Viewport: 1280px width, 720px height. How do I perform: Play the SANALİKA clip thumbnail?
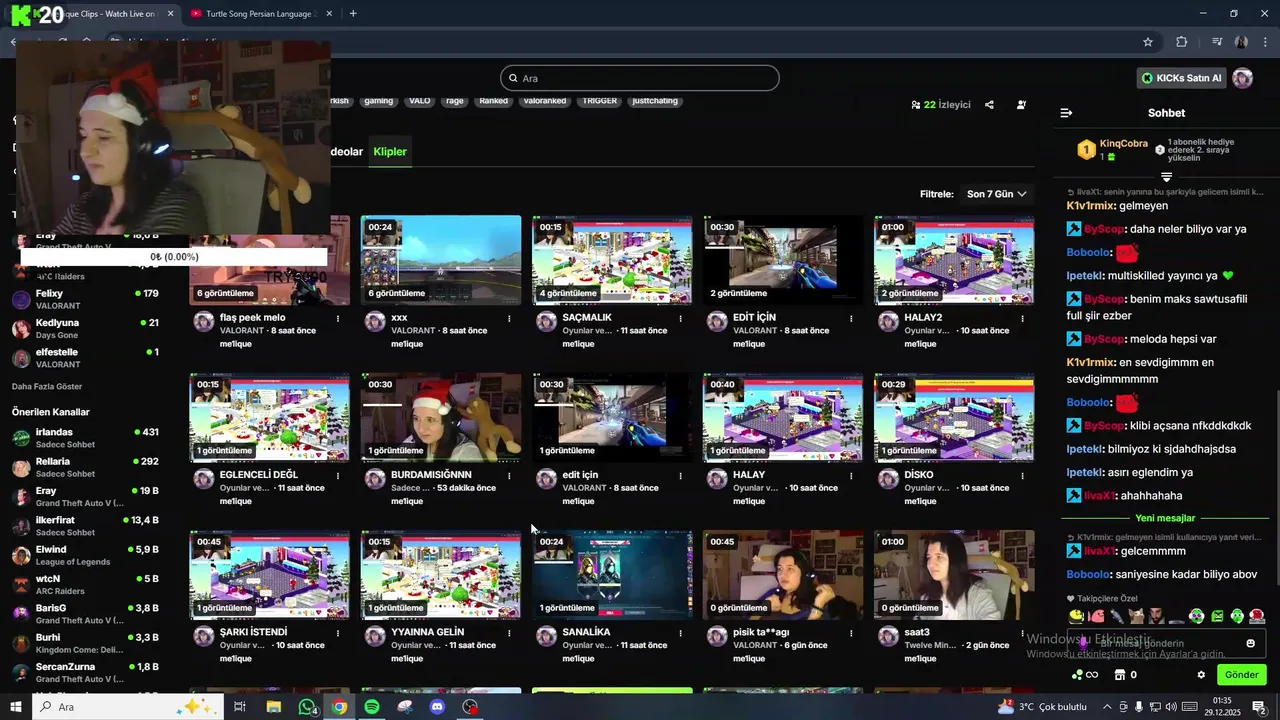(x=612, y=574)
